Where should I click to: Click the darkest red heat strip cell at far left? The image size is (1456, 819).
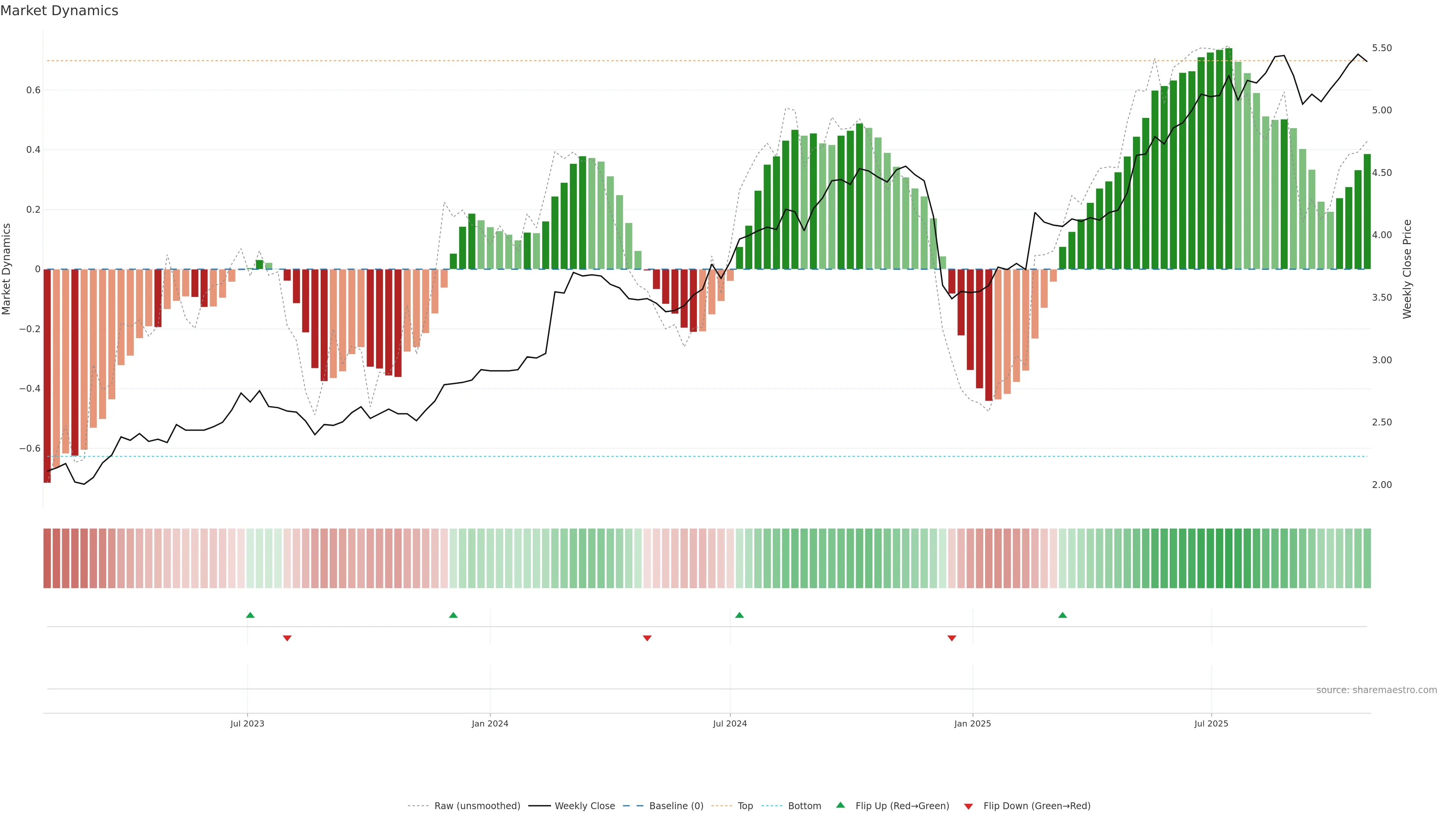[47, 559]
